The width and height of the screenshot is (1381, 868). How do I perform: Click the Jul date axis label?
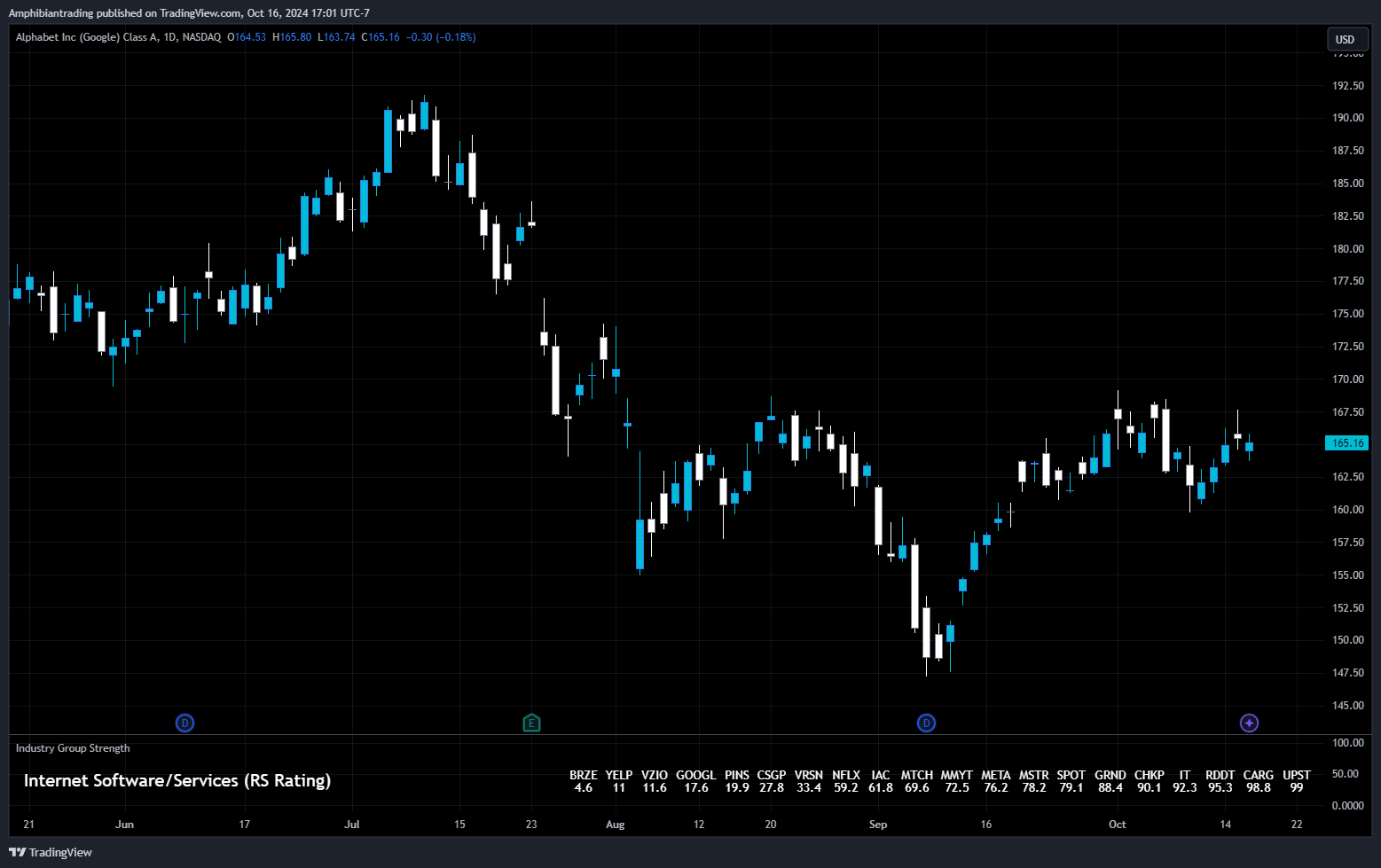352,825
